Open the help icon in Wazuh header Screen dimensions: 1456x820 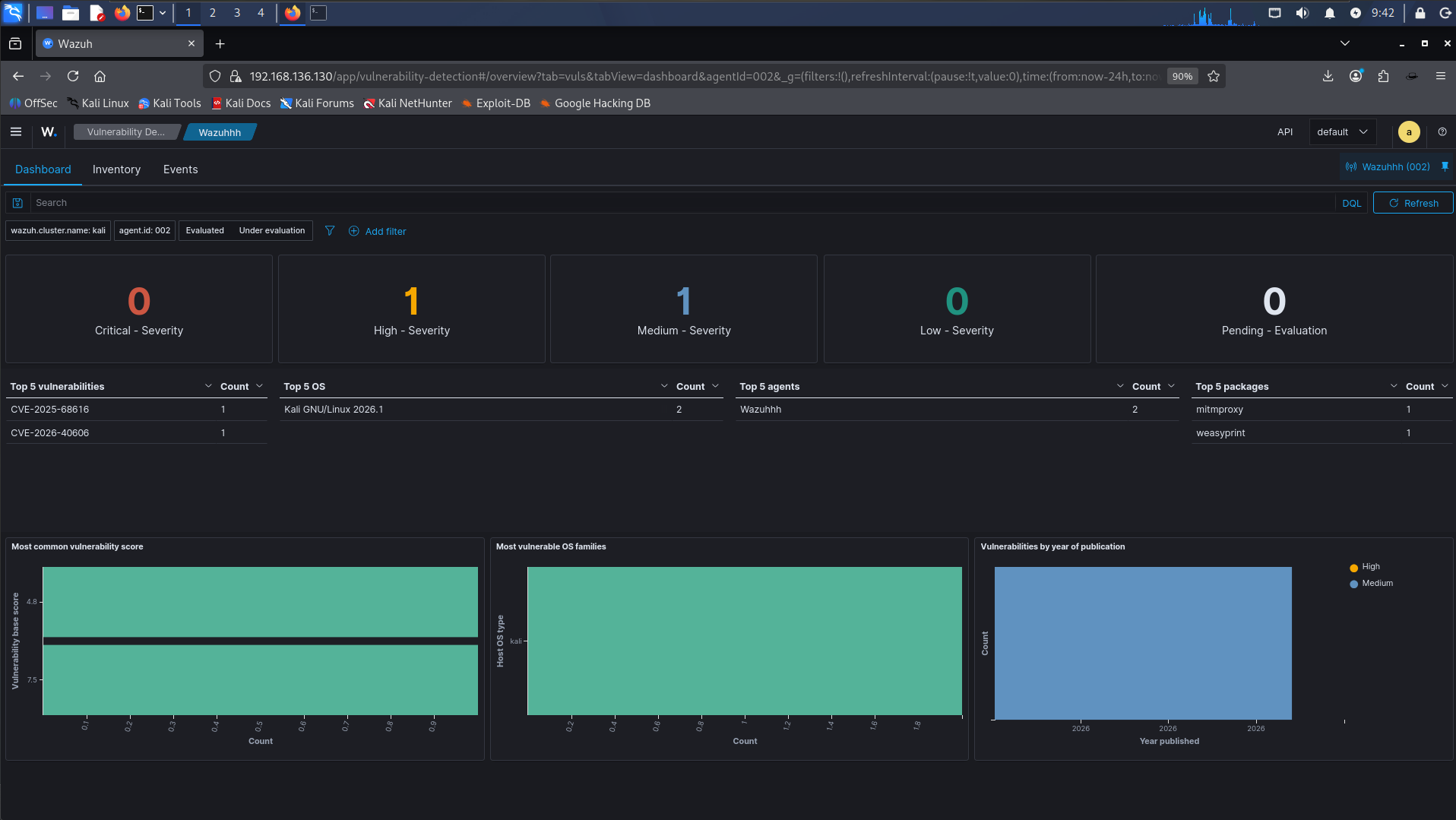(1442, 131)
